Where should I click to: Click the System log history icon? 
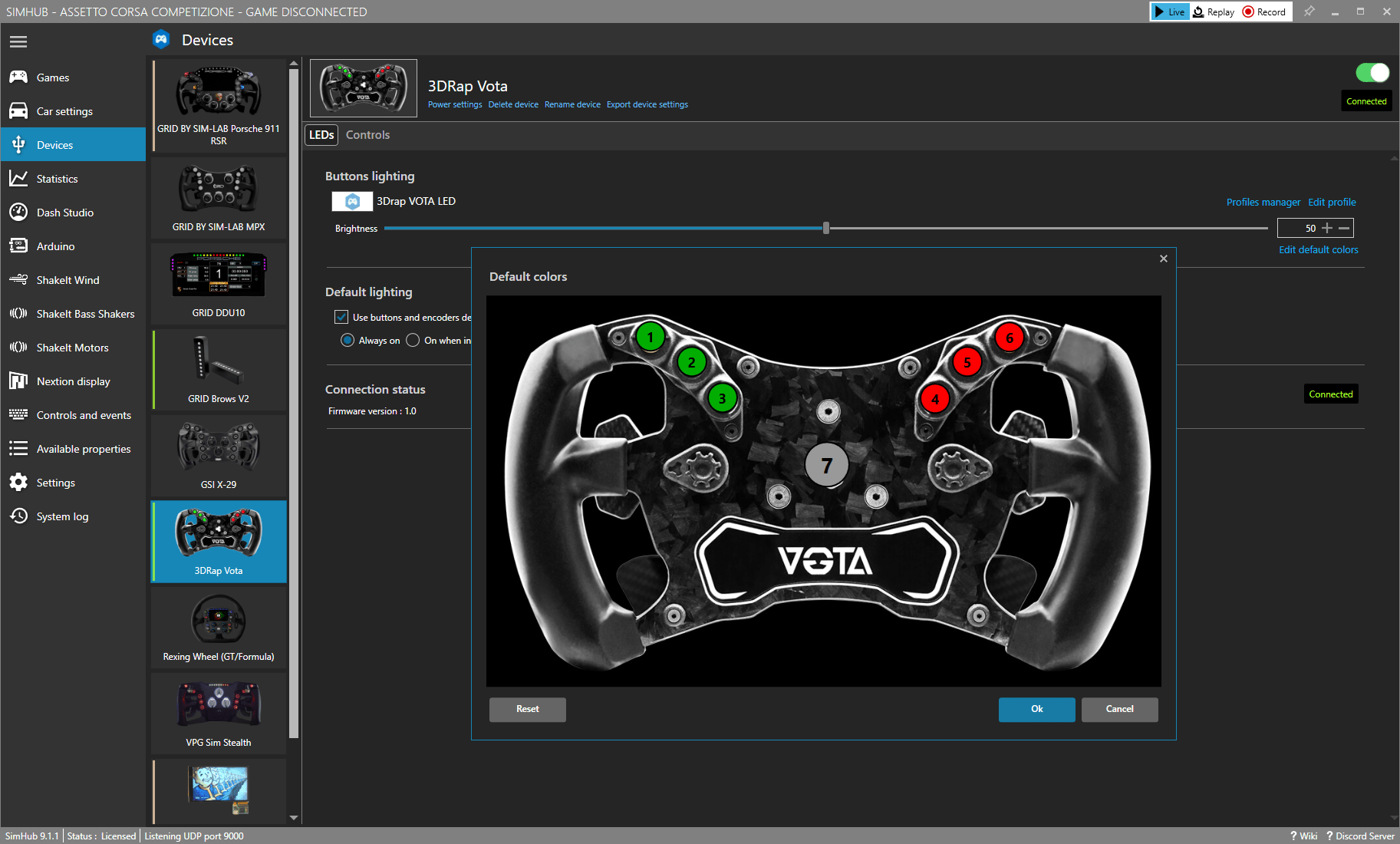coord(18,516)
